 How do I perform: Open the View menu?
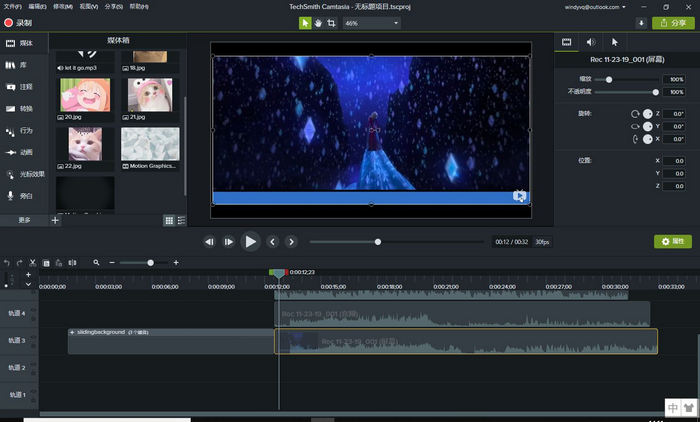tap(88, 7)
